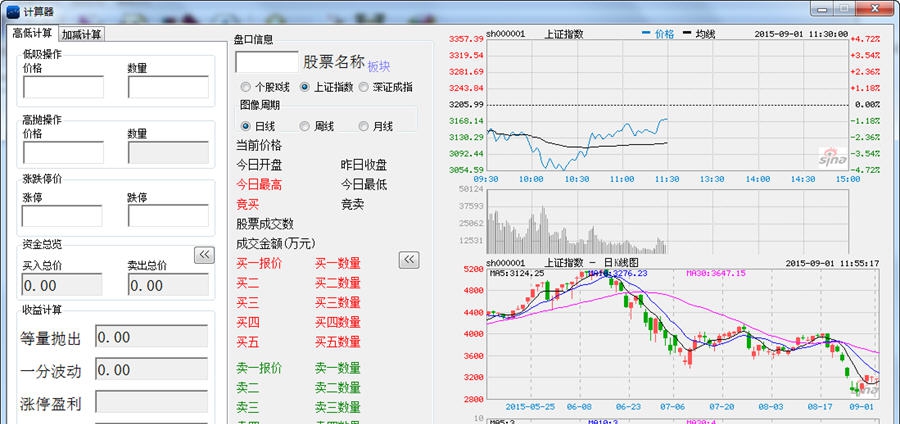Choose 周线 chart period
Screen dimensions: 900x424
point(316,126)
